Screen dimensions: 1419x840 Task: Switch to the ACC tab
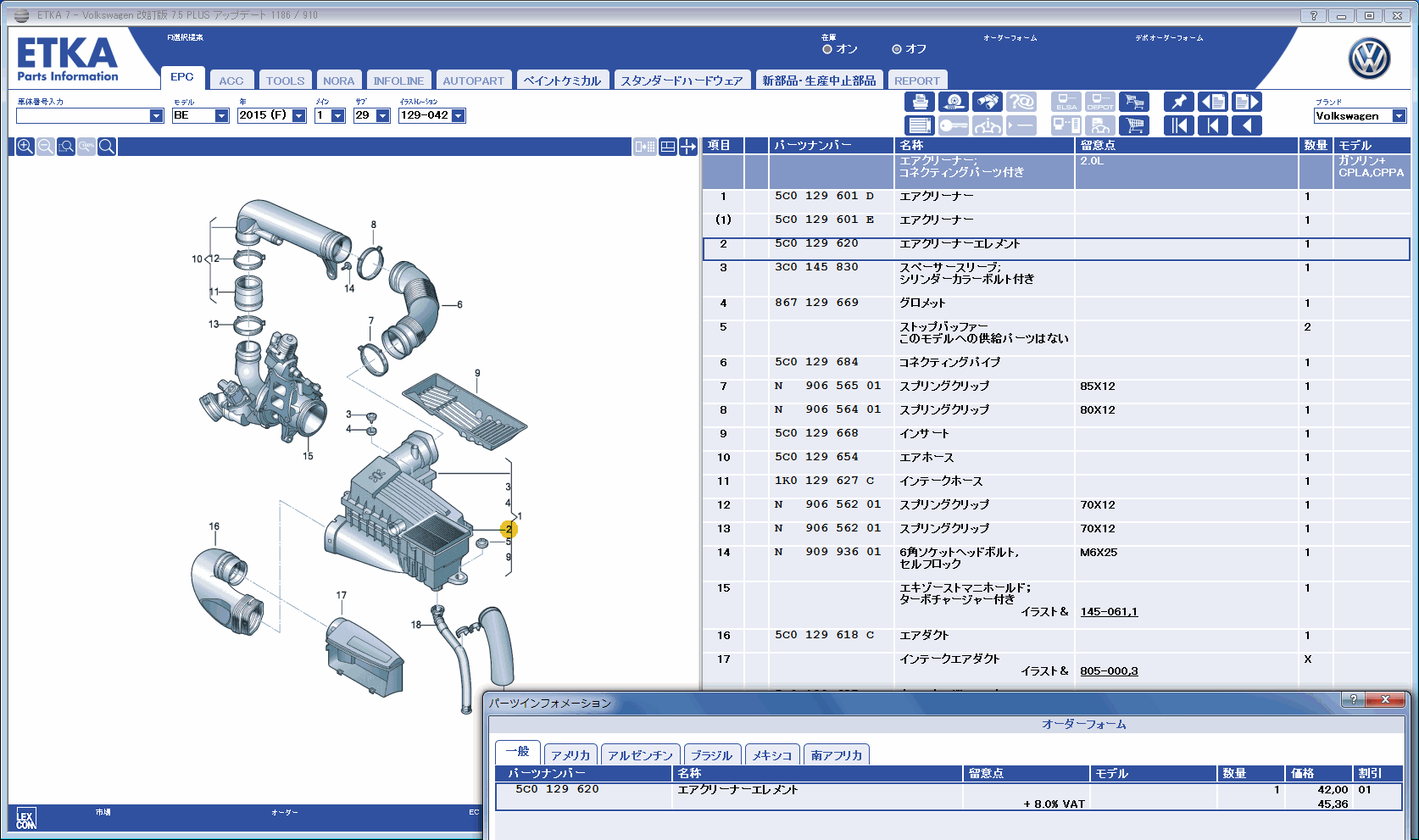(x=231, y=81)
